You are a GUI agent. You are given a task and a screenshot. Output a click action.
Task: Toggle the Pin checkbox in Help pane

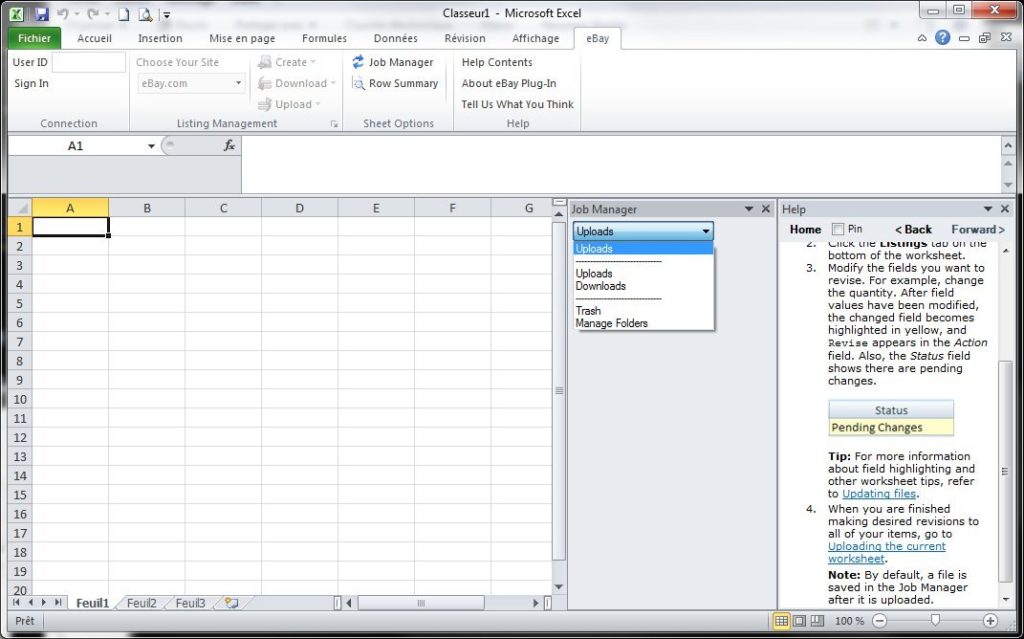coord(837,229)
